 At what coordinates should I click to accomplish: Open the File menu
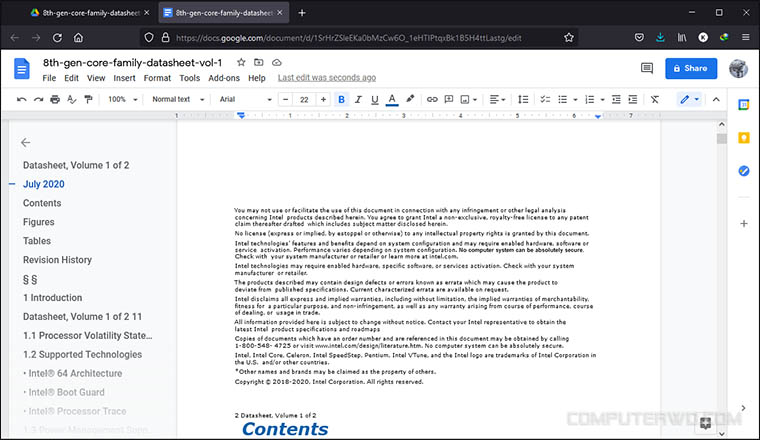49,78
